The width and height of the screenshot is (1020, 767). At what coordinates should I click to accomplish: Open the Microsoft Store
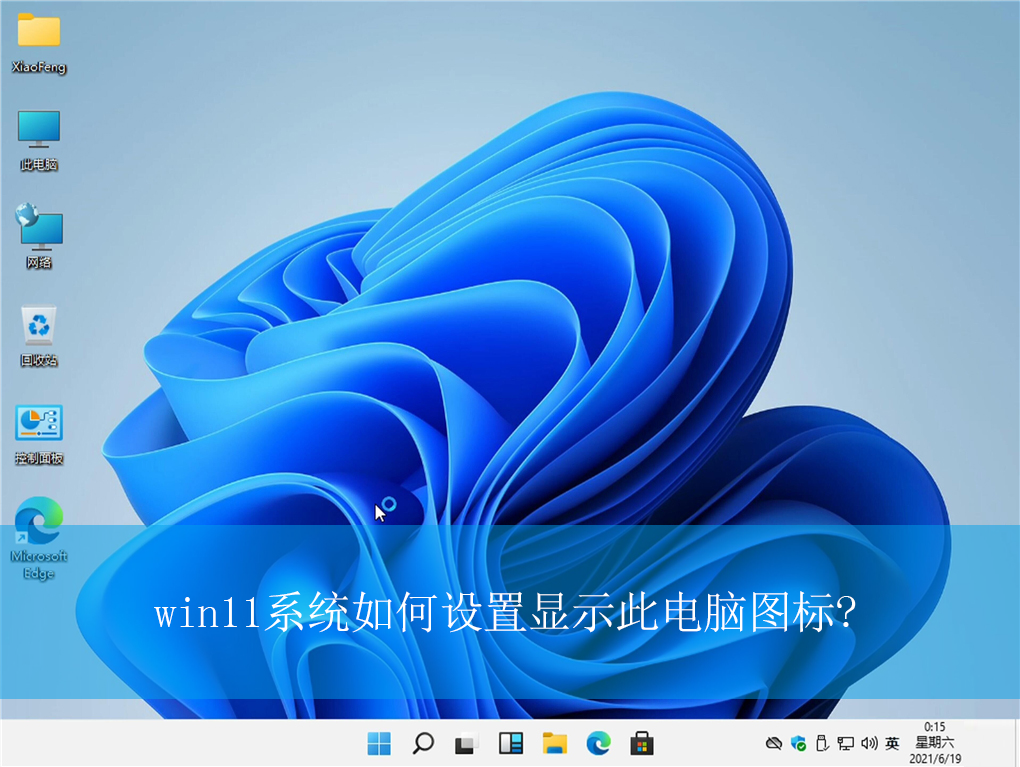coord(641,743)
